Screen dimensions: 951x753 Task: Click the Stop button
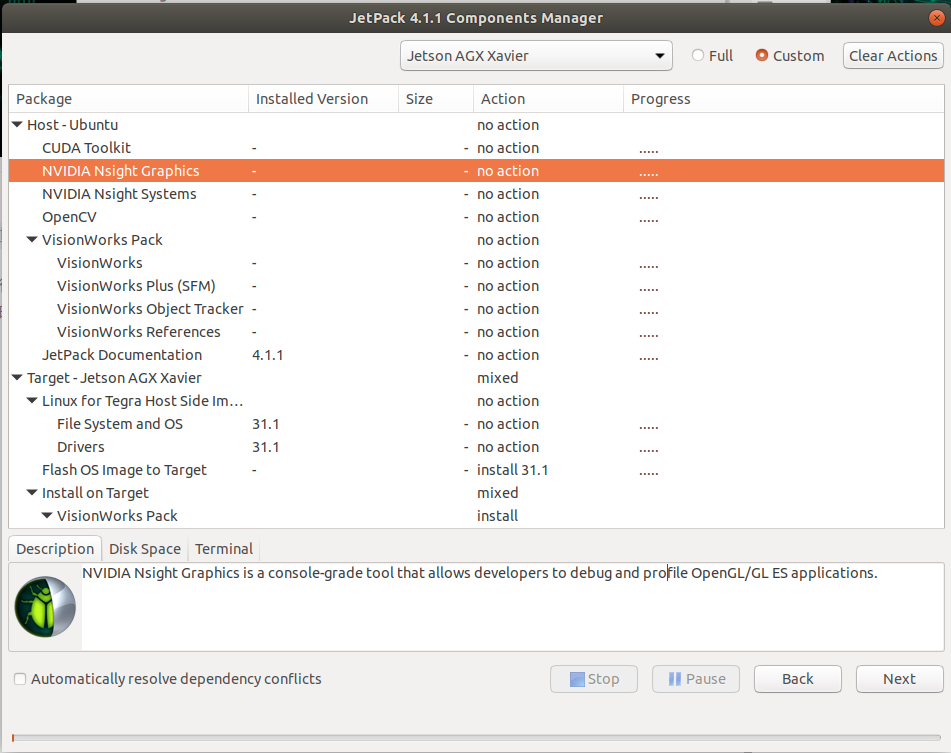[x=594, y=679]
